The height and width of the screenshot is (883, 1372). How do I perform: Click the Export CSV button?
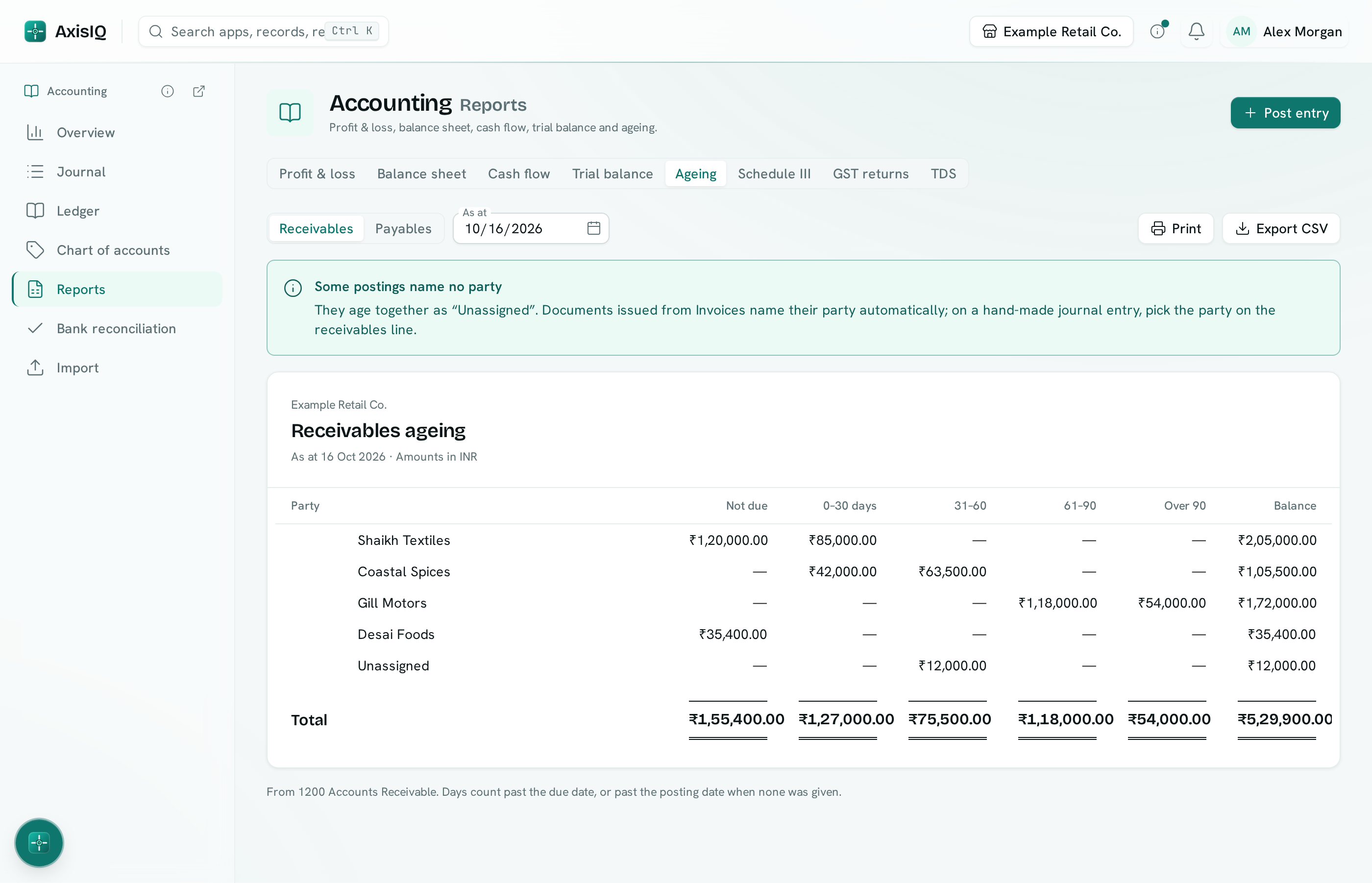click(1281, 229)
